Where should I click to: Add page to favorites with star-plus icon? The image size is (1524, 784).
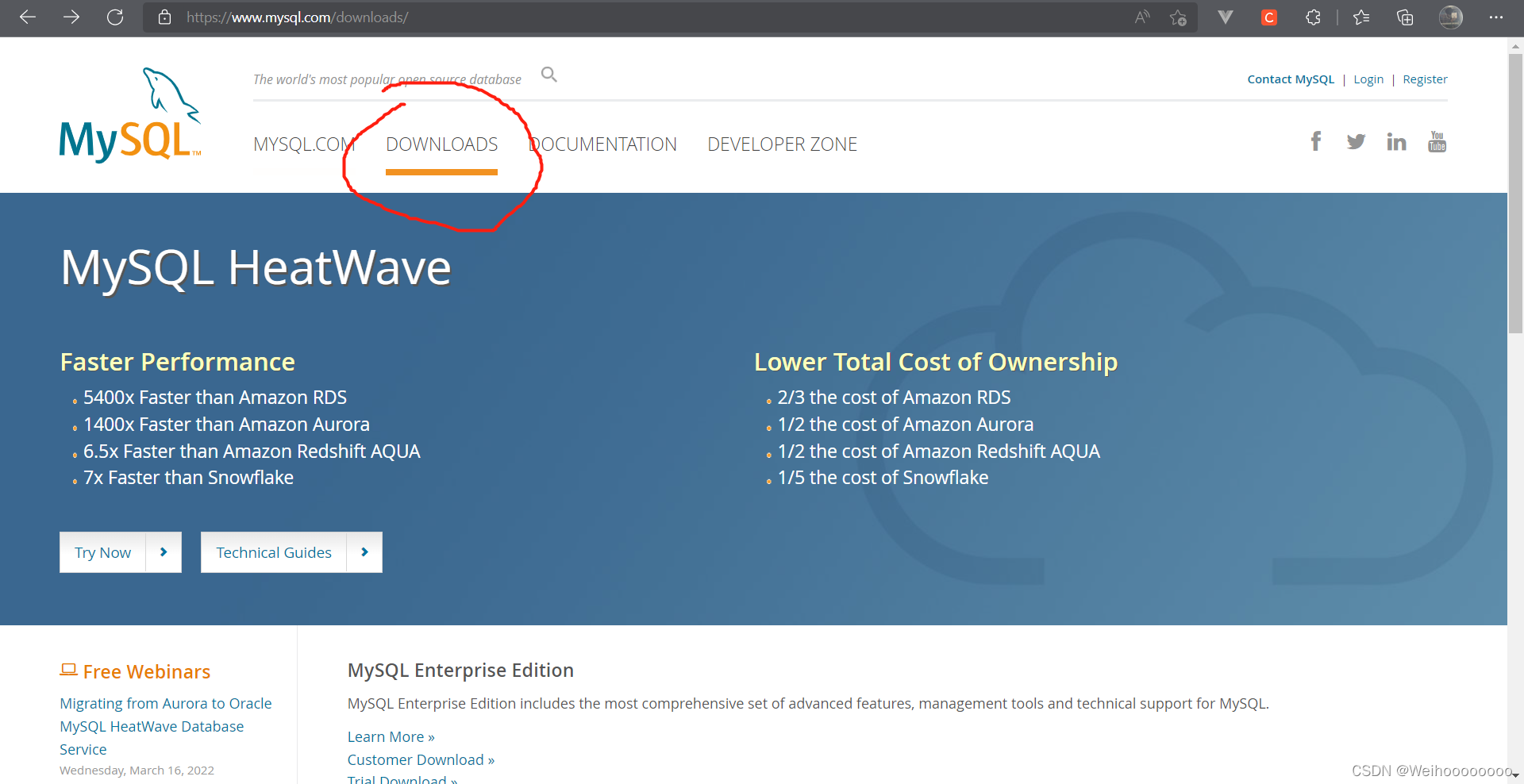(x=1178, y=17)
